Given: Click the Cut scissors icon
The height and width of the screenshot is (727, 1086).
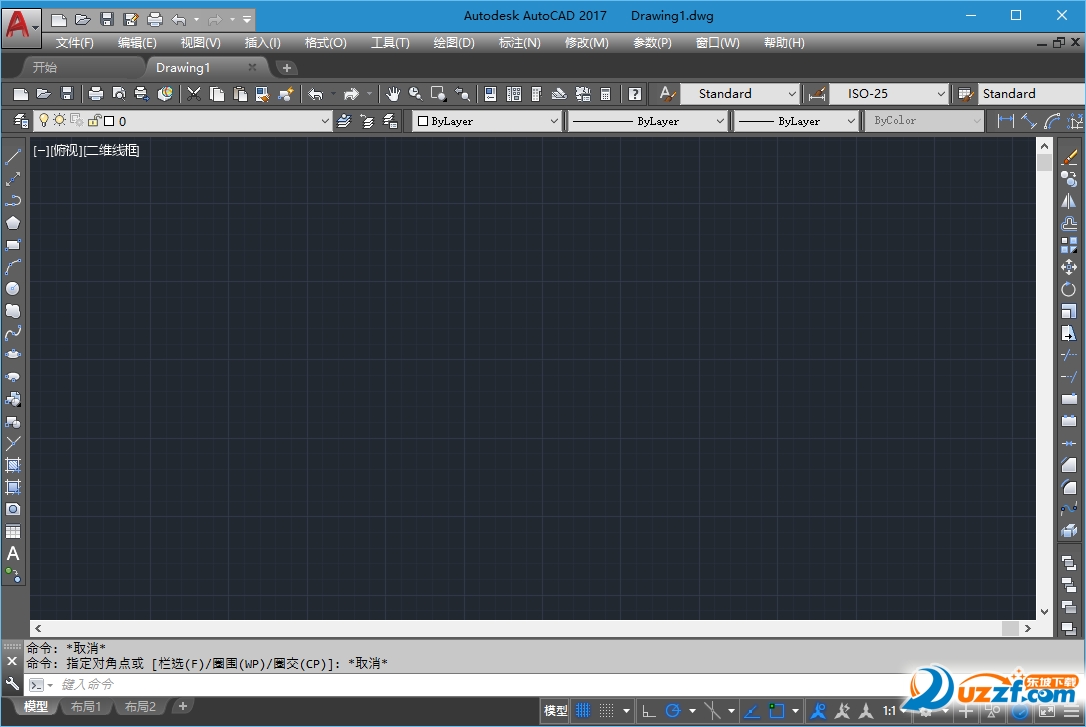Looking at the screenshot, I should click(194, 93).
